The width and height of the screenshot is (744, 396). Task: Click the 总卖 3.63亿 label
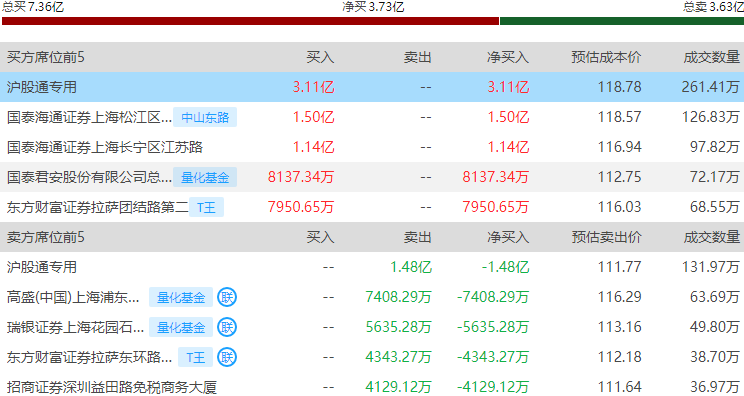click(x=713, y=7)
